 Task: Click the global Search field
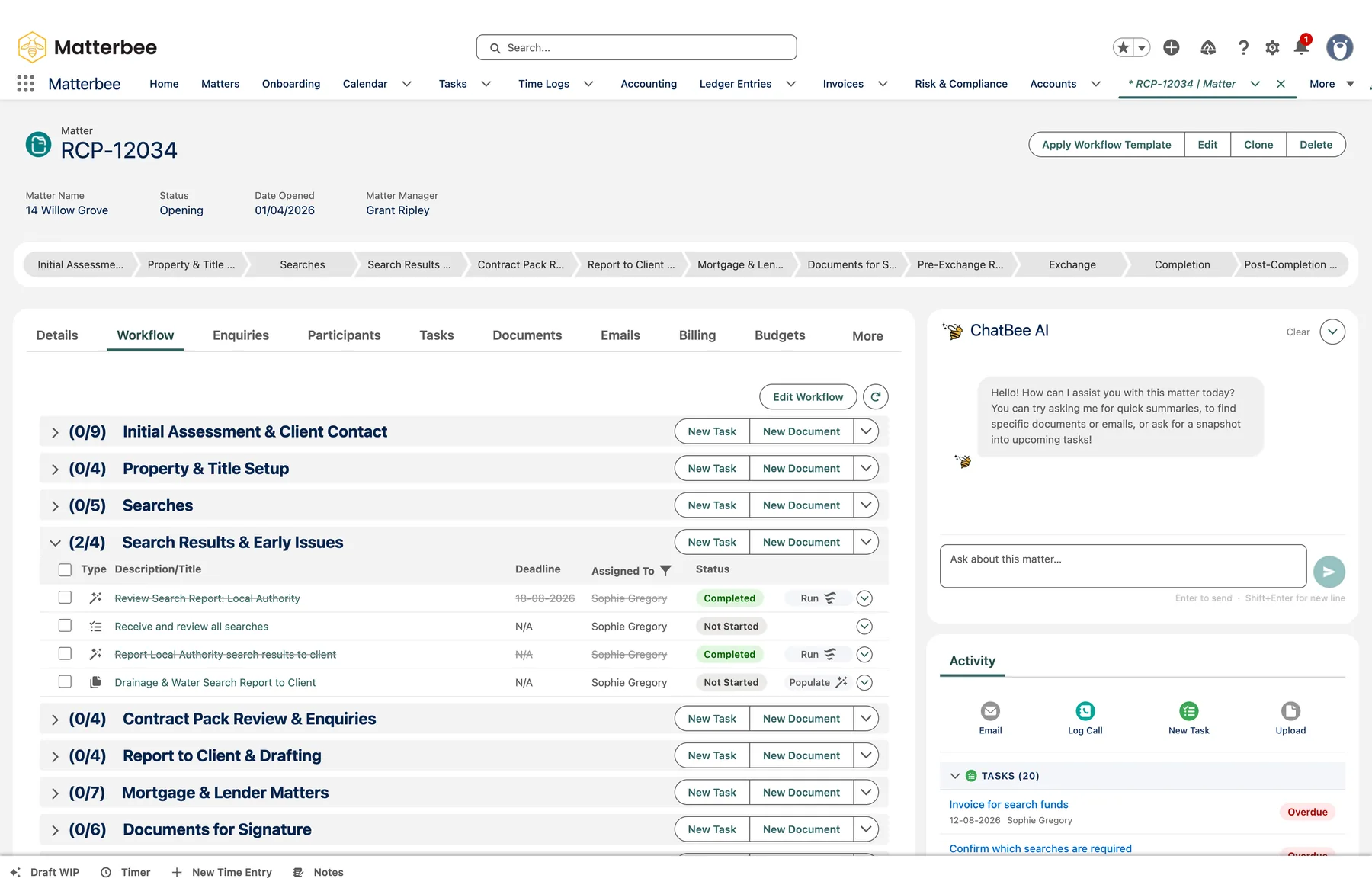point(636,47)
